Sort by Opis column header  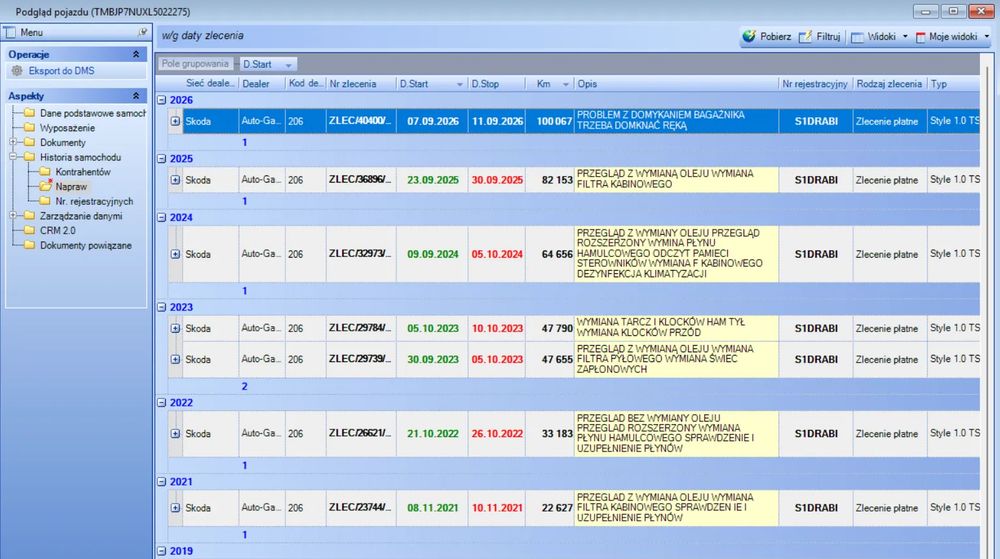tap(676, 83)
